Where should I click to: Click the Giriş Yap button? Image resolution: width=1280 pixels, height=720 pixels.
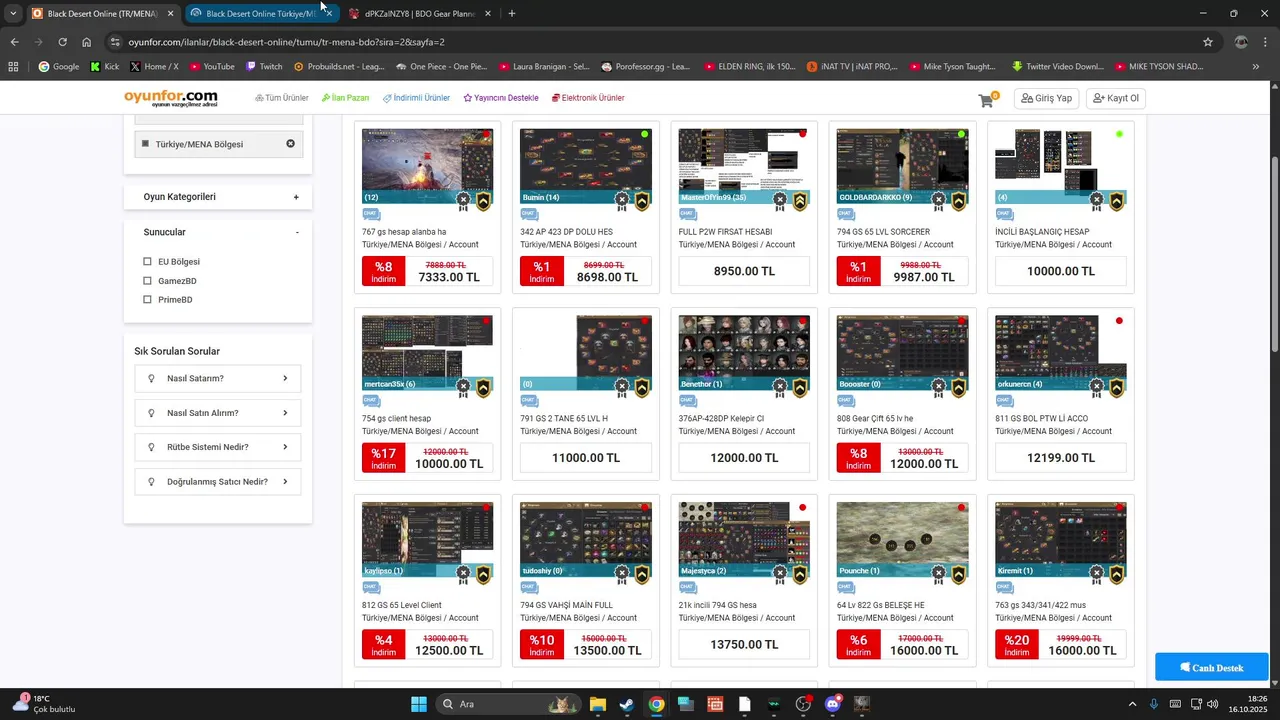point(1047,98)
